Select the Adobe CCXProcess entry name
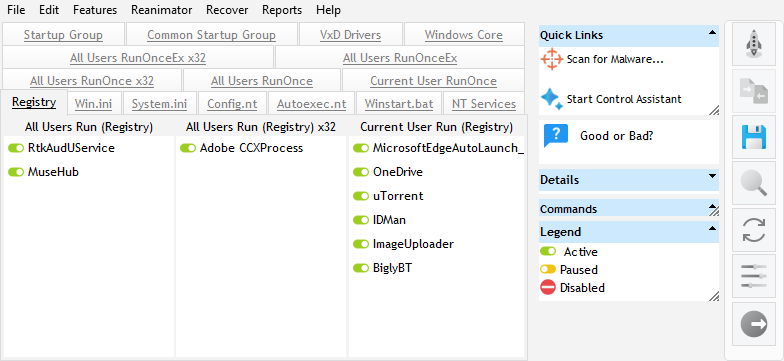 tap(252, 148)
